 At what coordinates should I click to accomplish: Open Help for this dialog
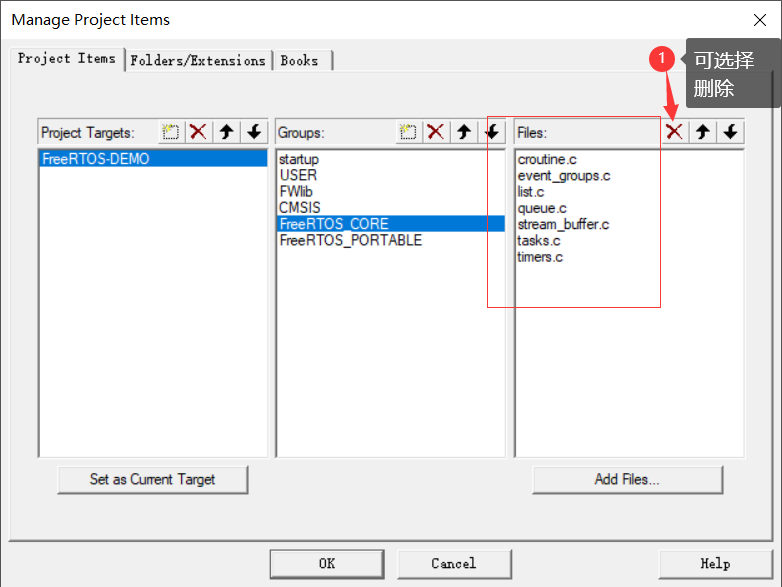point(716,564)
